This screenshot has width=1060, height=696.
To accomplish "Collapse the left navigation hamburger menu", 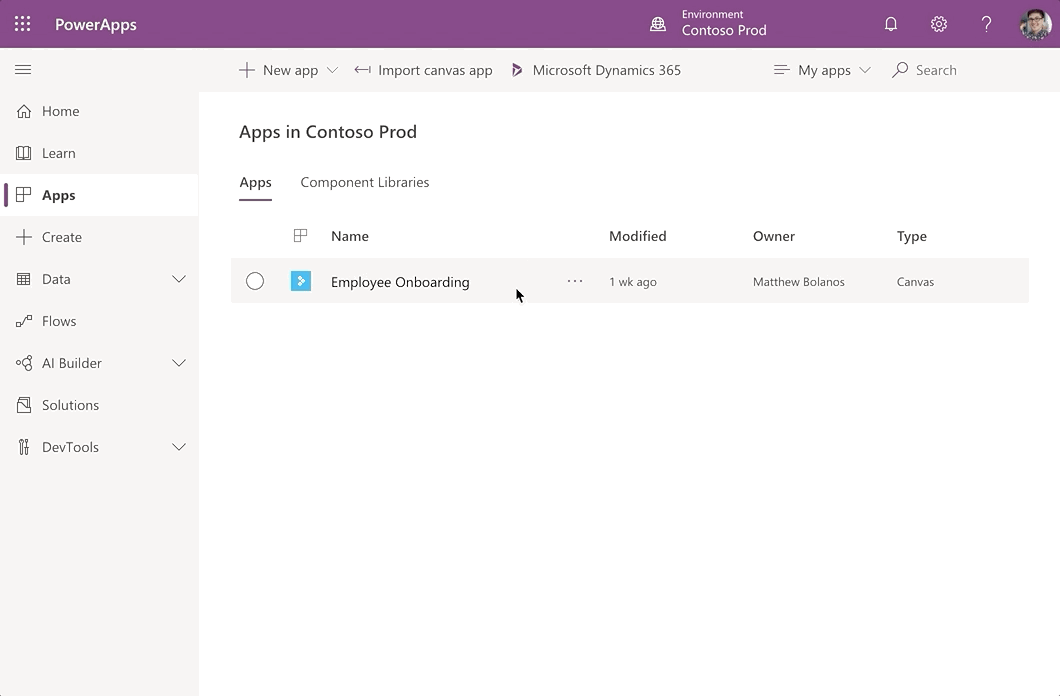I will (x=23, y=70).
